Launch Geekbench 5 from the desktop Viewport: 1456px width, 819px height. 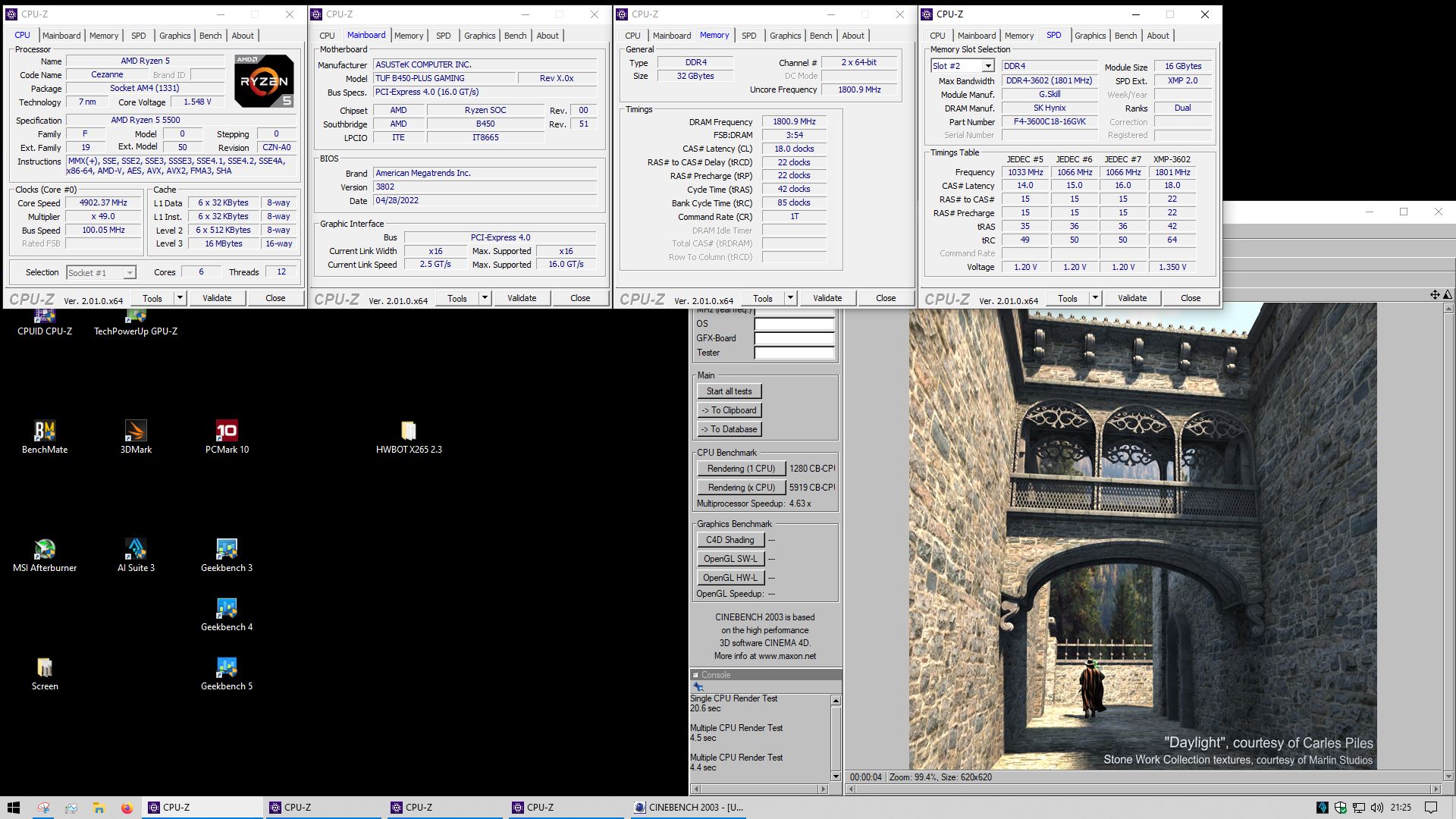point(227,674)
